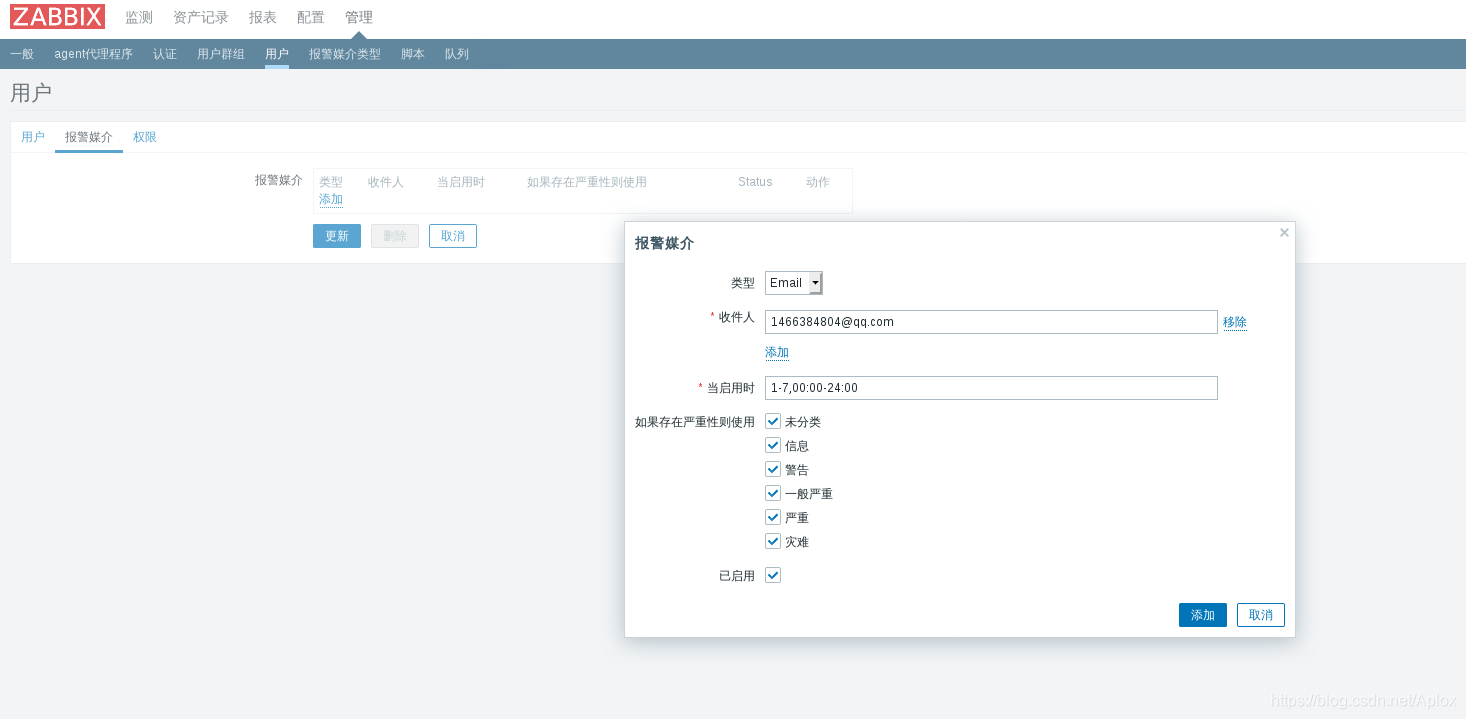Open the 报警媒介类型 section
Image resolution: width=1466 pixels, height=719 pixels.
click(344, 53)
